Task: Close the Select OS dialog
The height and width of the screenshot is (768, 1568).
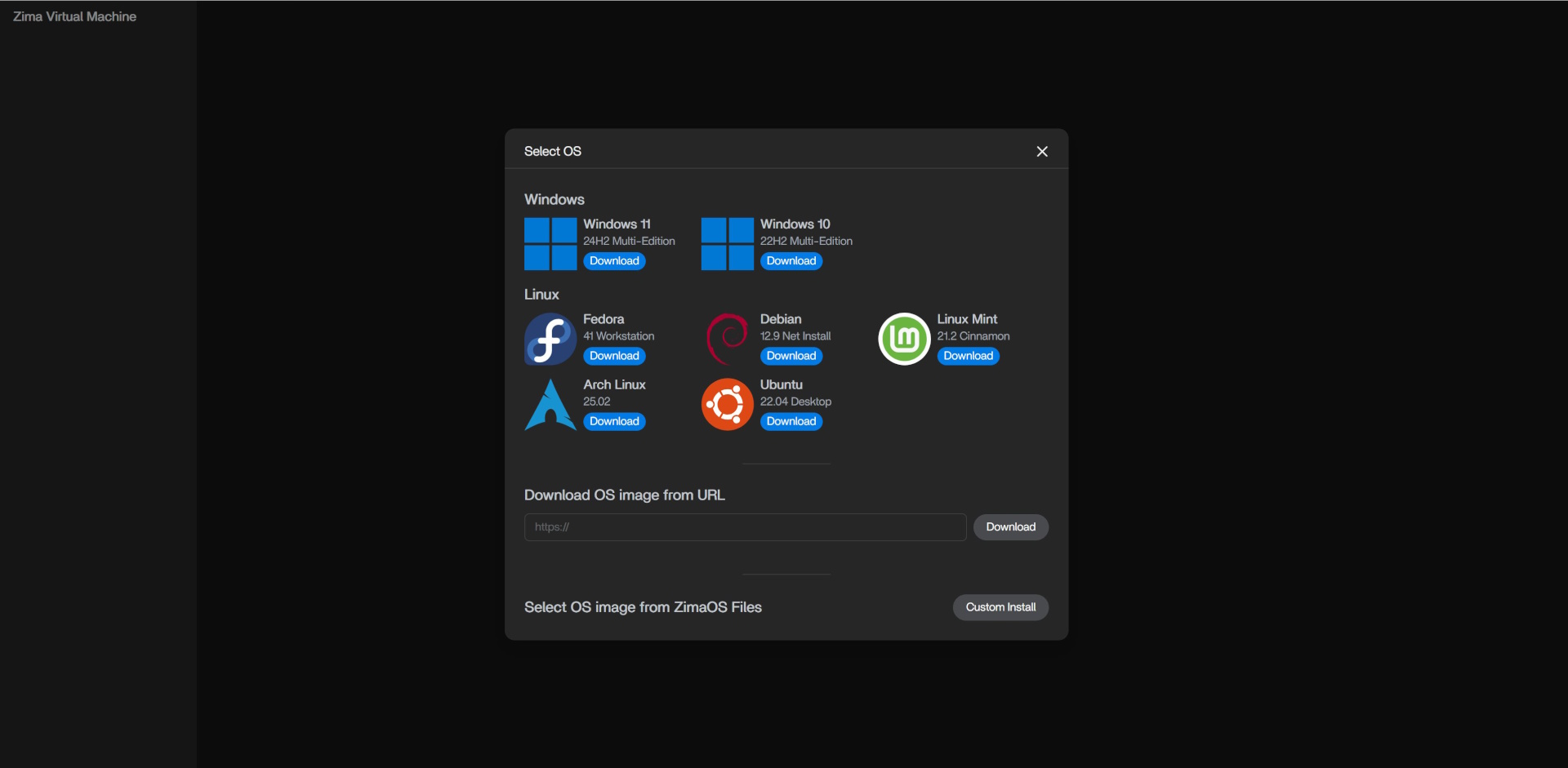Action: point(1042,152)
